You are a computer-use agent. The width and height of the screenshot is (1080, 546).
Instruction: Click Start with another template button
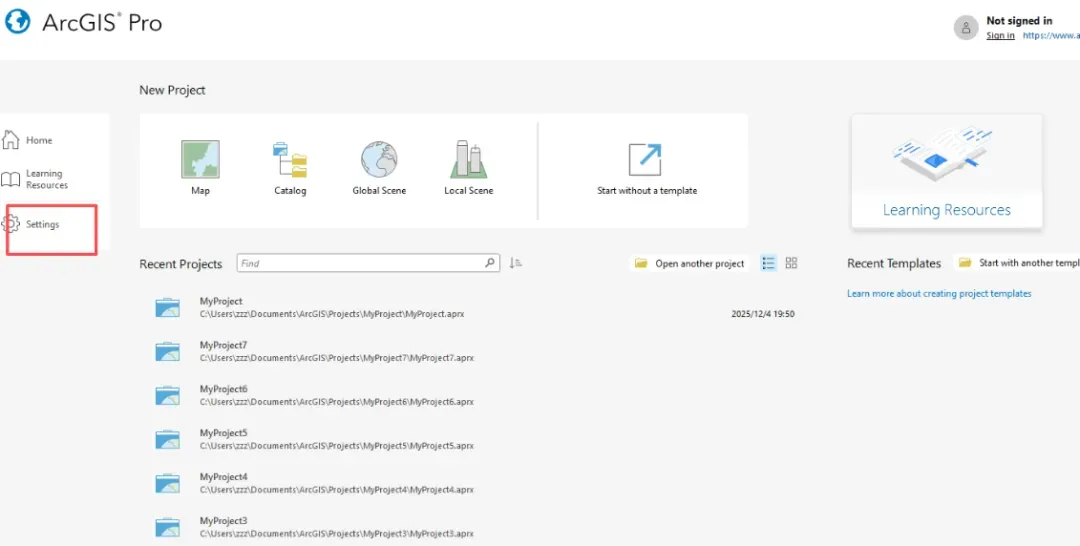(1018, 263)
